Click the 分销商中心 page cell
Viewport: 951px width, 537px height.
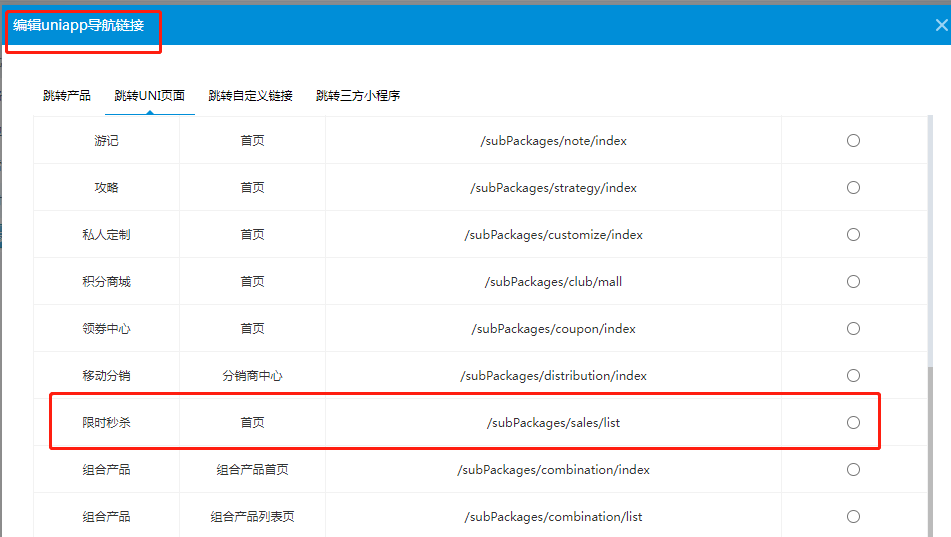coord(252,376)
